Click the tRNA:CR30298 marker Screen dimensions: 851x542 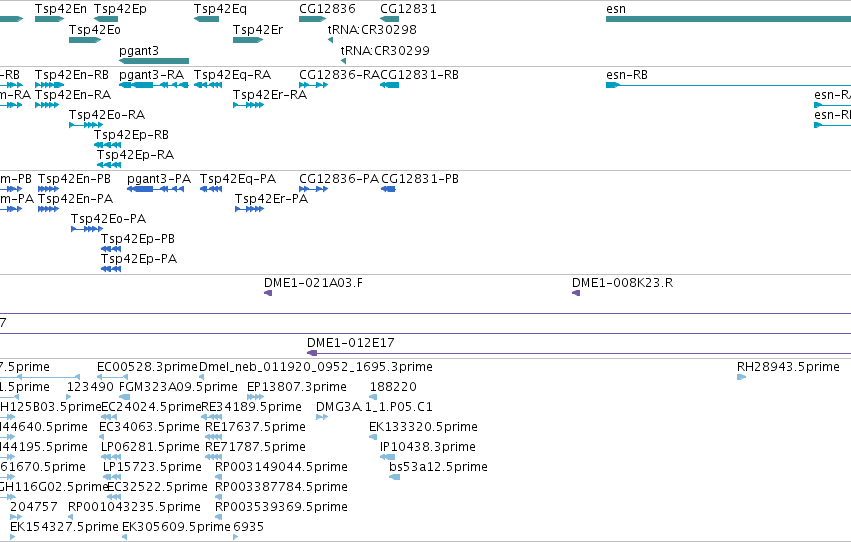pos(330,40)
